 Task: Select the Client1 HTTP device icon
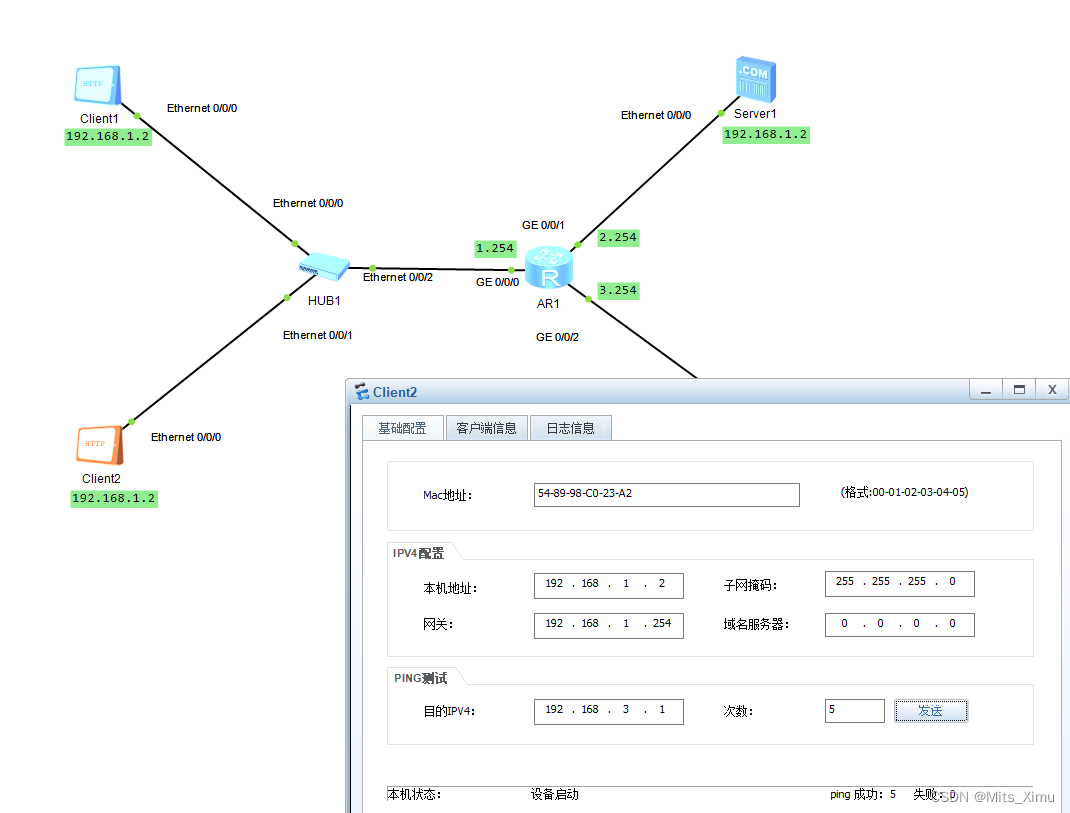pyautogui.click(x=96, y=85)
